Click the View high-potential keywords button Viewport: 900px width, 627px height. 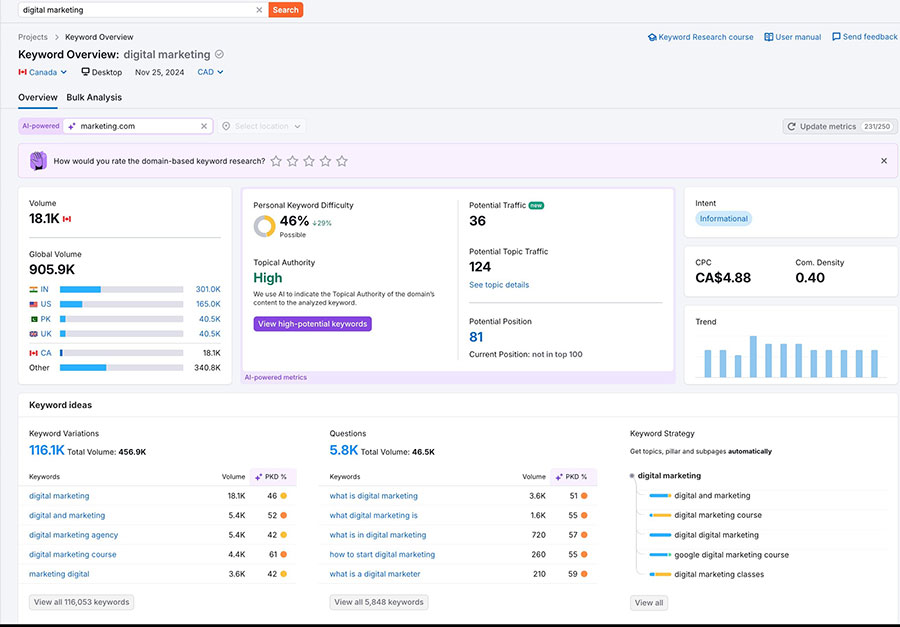pos(312,324)
